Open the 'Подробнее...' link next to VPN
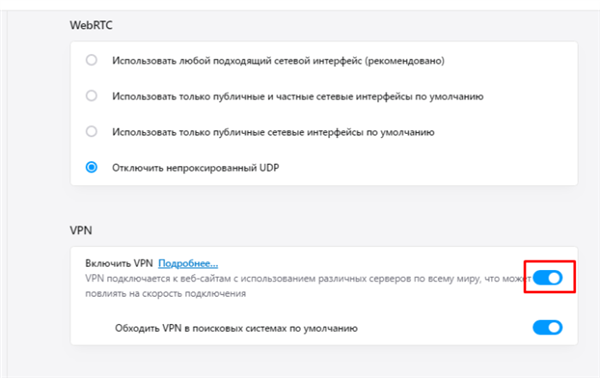 point(188,263)
